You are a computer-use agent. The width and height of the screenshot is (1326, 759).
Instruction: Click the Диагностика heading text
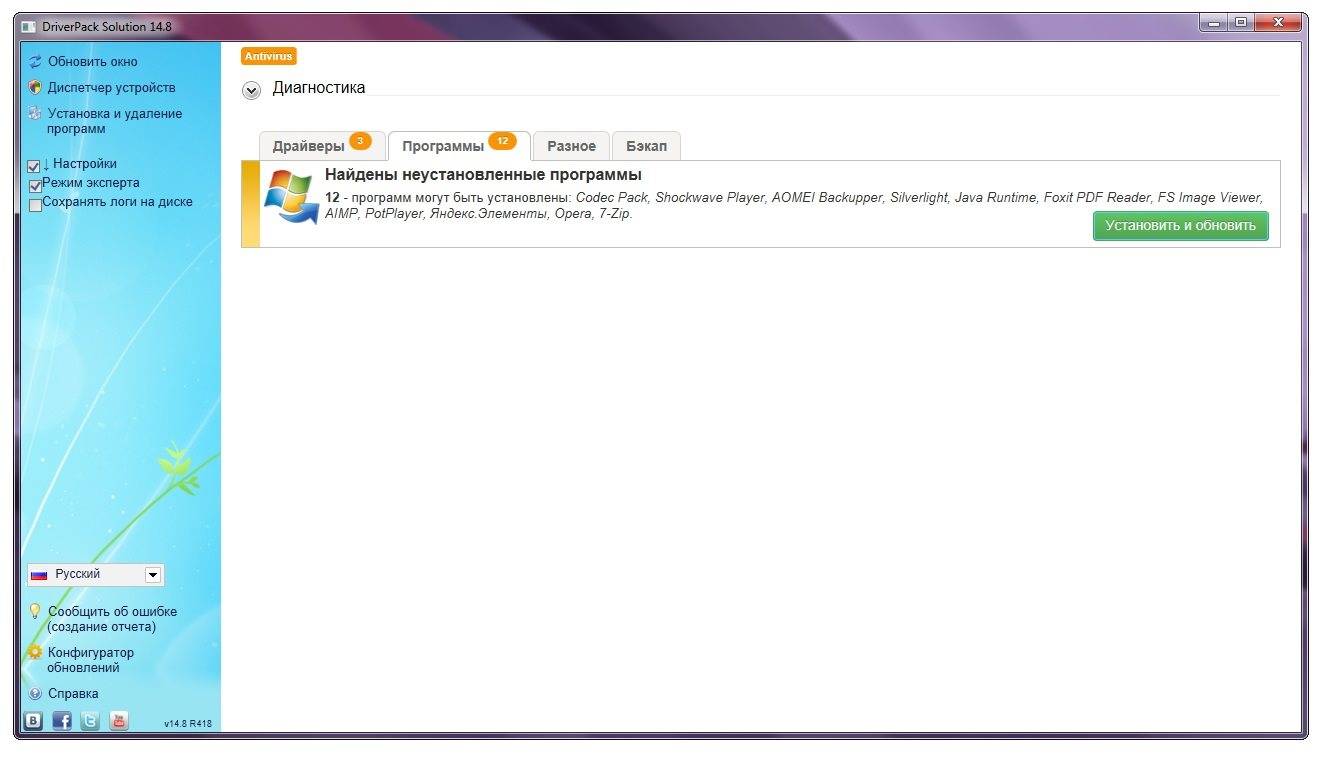pyautogui.click(x=319, y=88)
